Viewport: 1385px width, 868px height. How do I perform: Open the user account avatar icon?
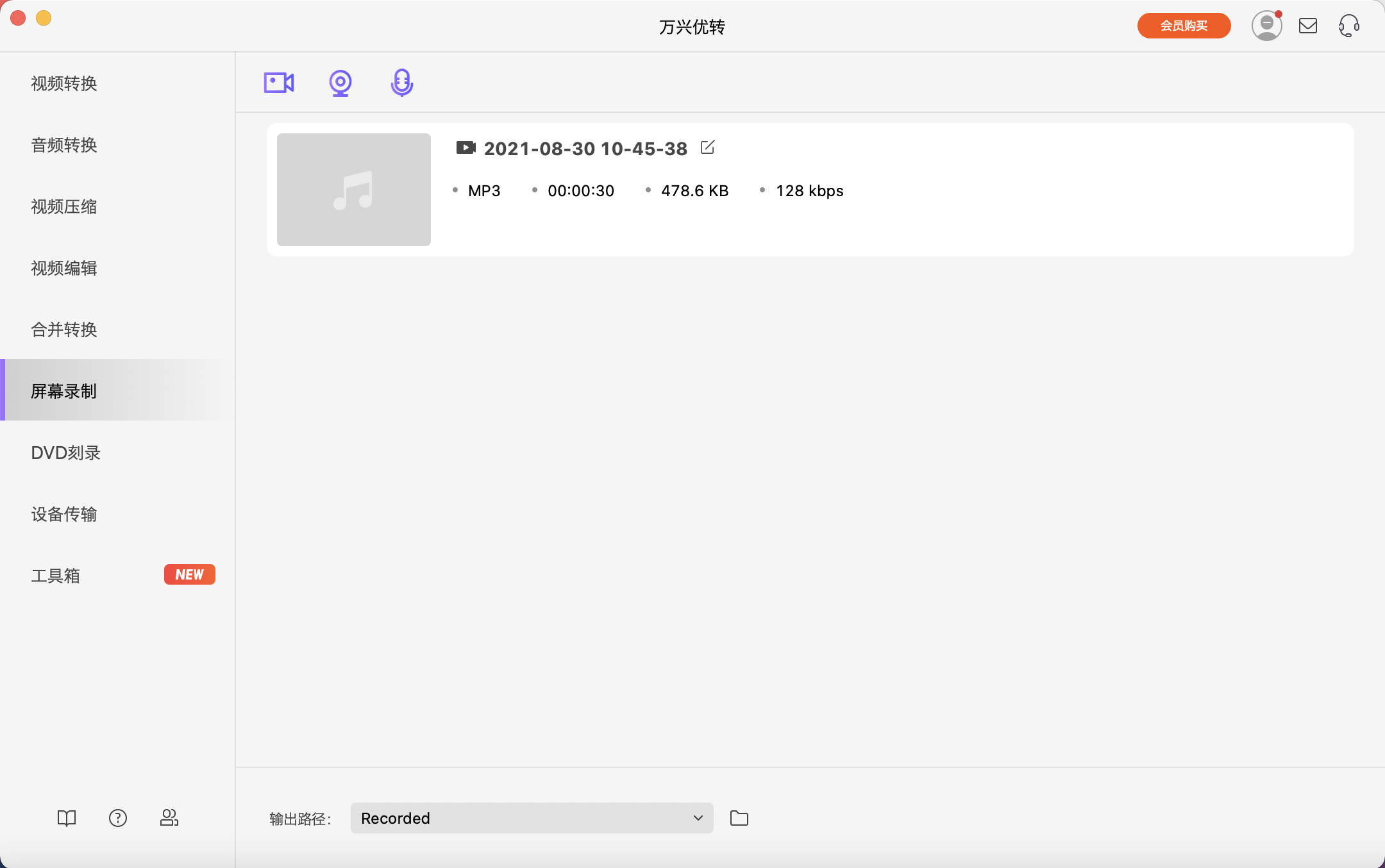pos(1266,26)
